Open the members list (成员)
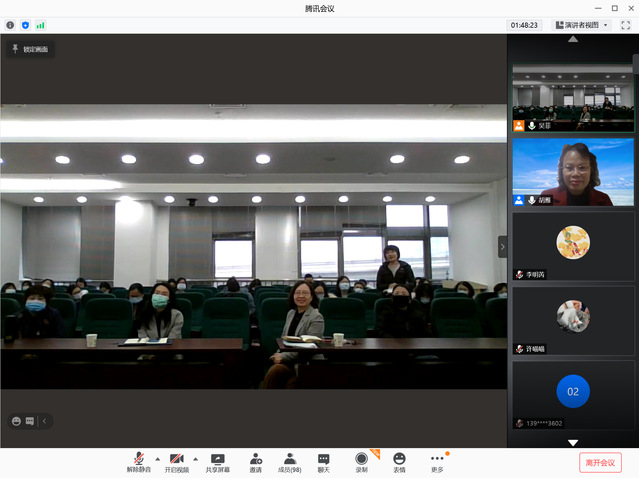Screen dimensions: 639x478 [289, 461]
